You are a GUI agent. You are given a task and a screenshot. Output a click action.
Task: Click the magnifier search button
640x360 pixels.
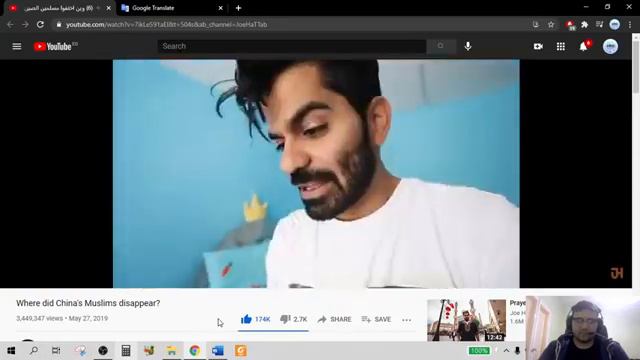pos(441,46)
